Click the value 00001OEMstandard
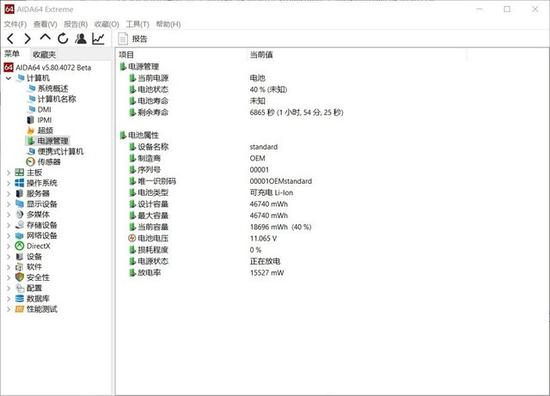The height and width of the screenshot is (396, 550). (281, 181)
